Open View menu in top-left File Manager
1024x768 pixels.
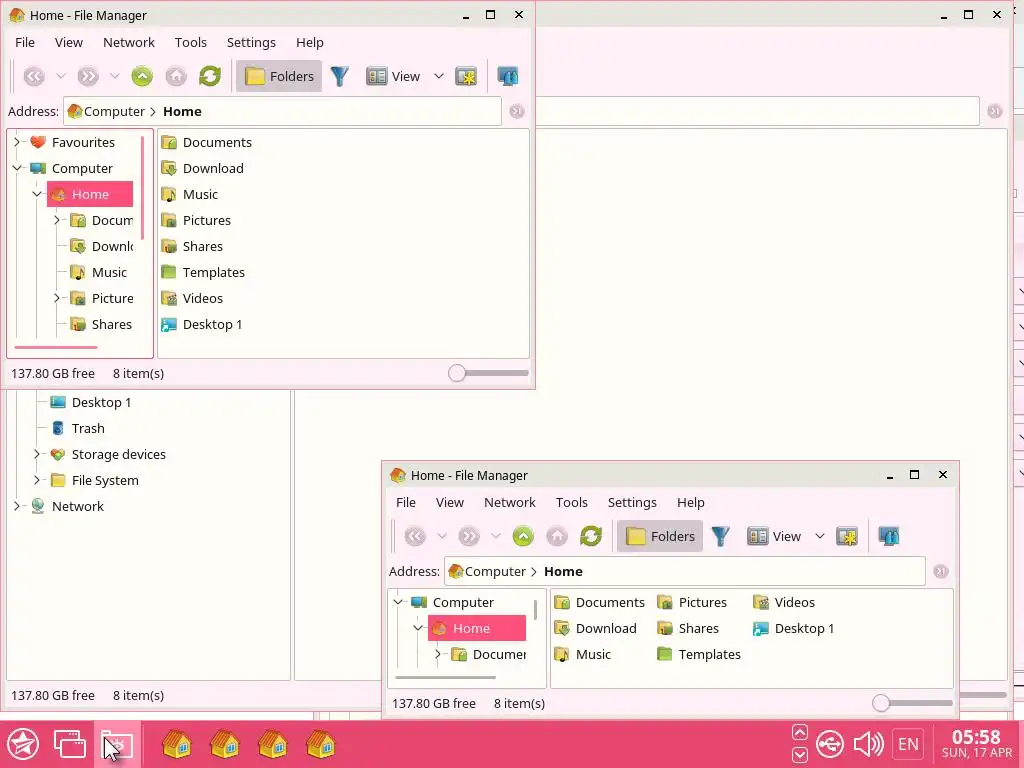coord(69,42)
